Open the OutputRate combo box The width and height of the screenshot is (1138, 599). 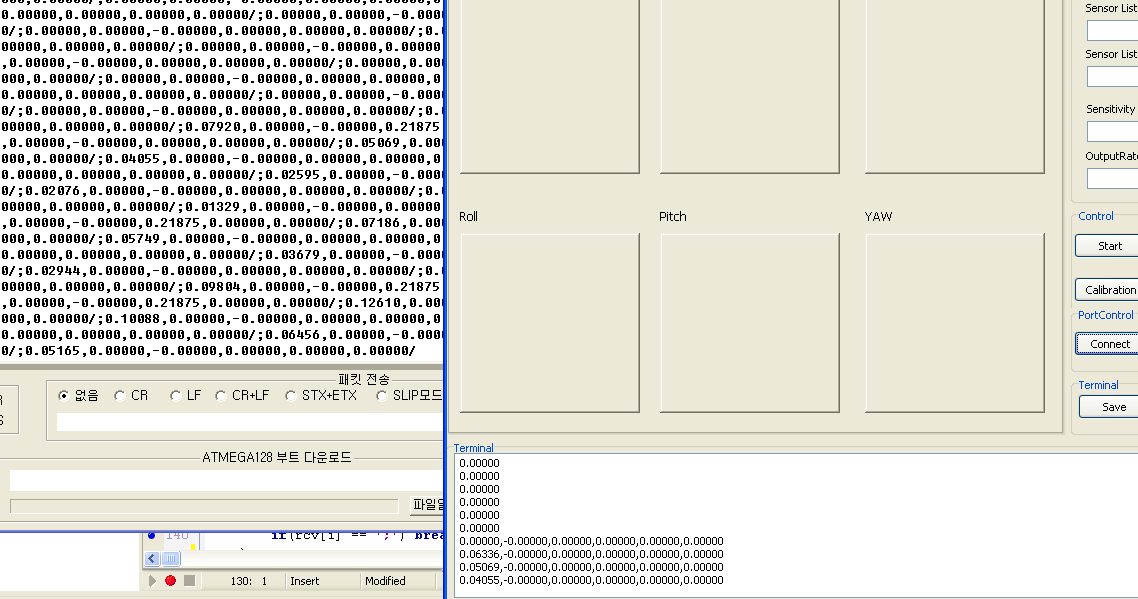pos(1112,178)
